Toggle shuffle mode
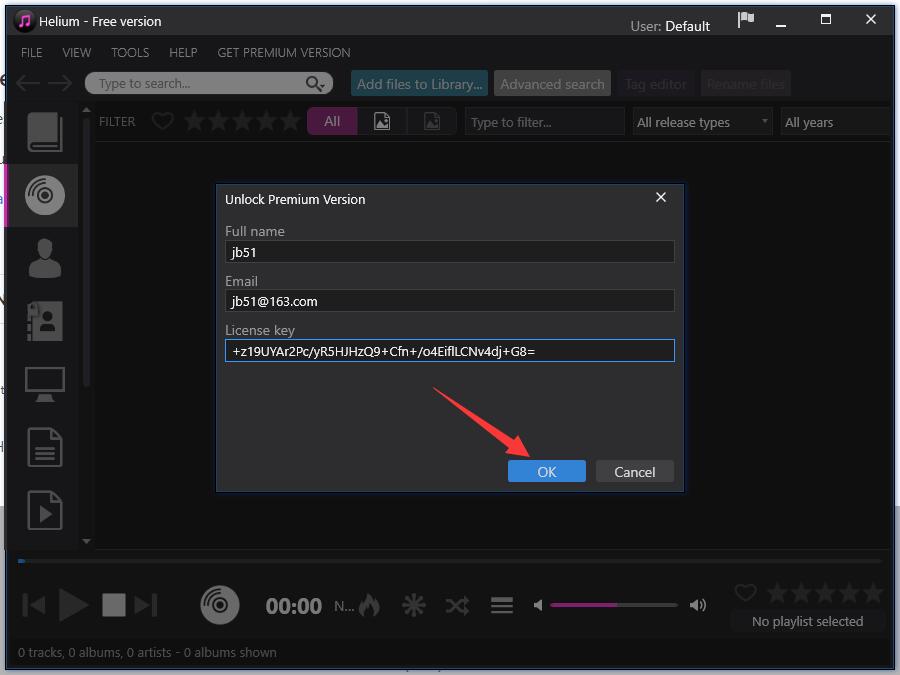Image resolution: width=900 pixels, height=675 pixels. (457, 605)
